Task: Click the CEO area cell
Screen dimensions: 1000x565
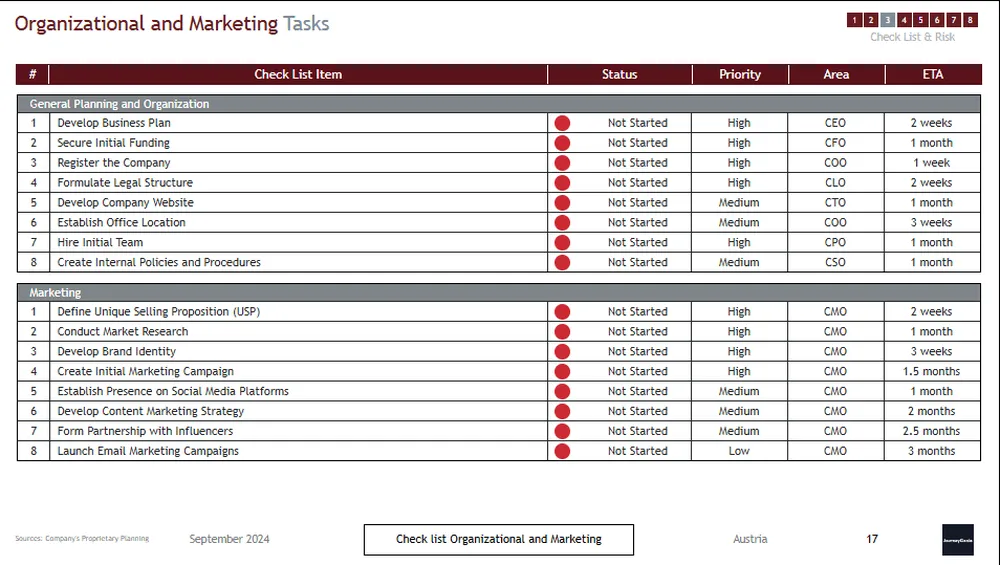Action: (835, 123)
